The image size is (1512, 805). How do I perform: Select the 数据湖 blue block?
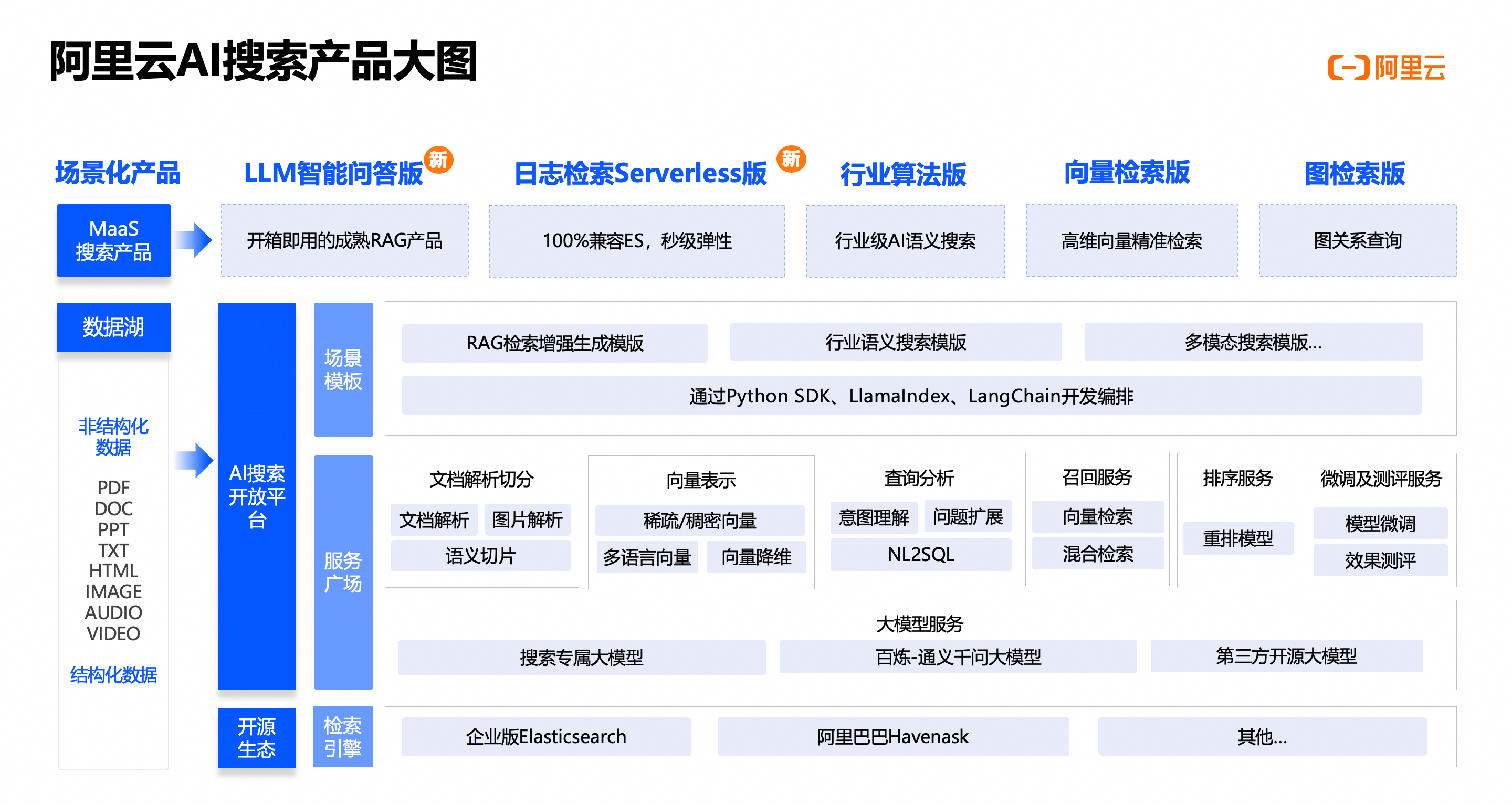click(113, 327)
